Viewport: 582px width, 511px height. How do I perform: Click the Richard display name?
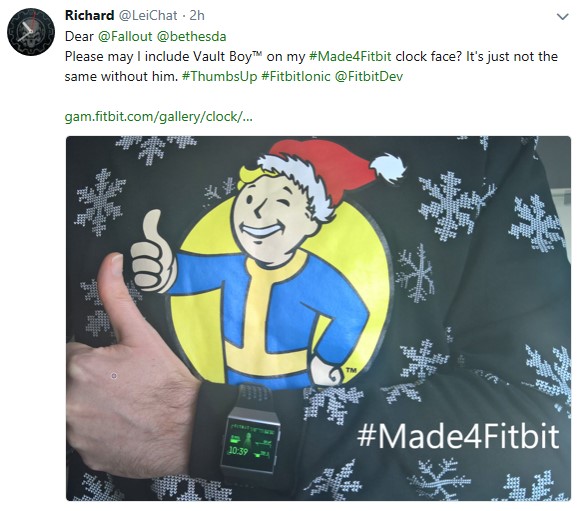click(89, 16)
